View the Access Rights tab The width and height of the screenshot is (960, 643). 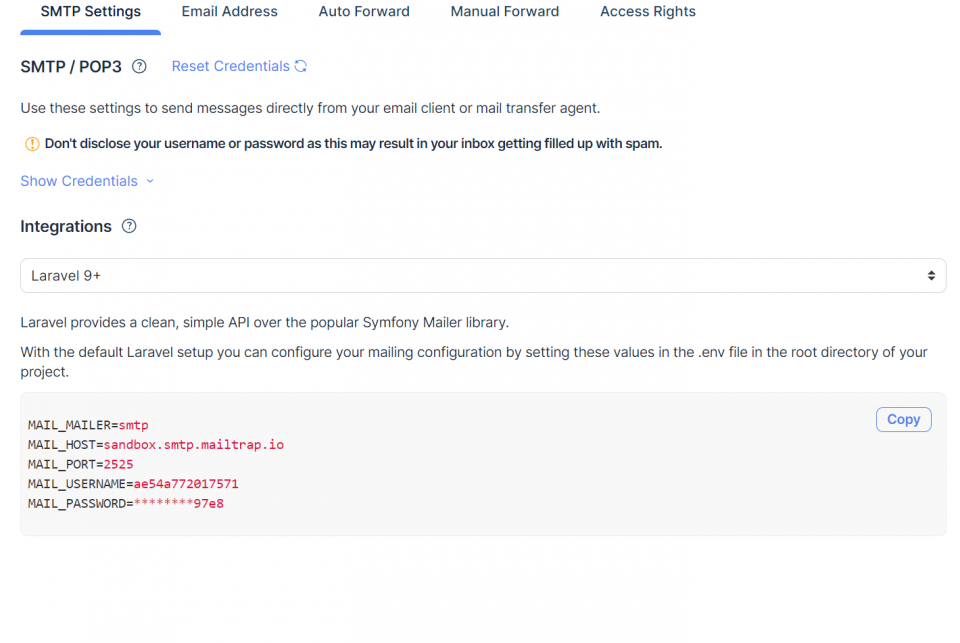[x=647, y=11]
